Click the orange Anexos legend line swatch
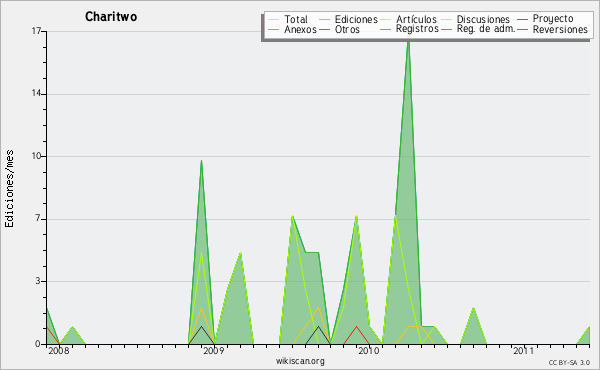The height and width of the screenshot is (370, 600). tap(274, 29)
